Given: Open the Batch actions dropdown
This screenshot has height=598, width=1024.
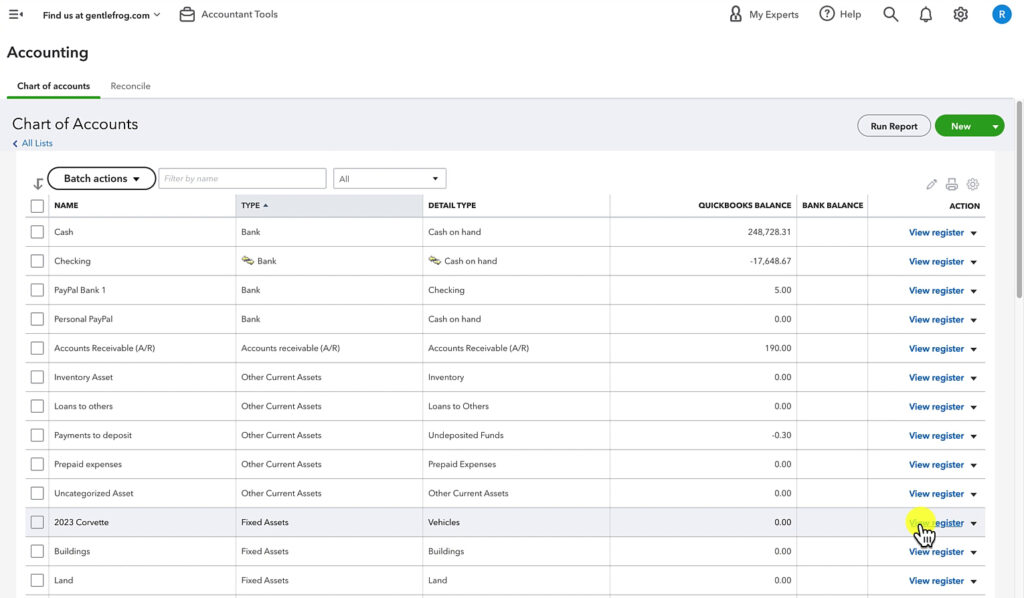Looking at the screenshot, I should [101, 178].
